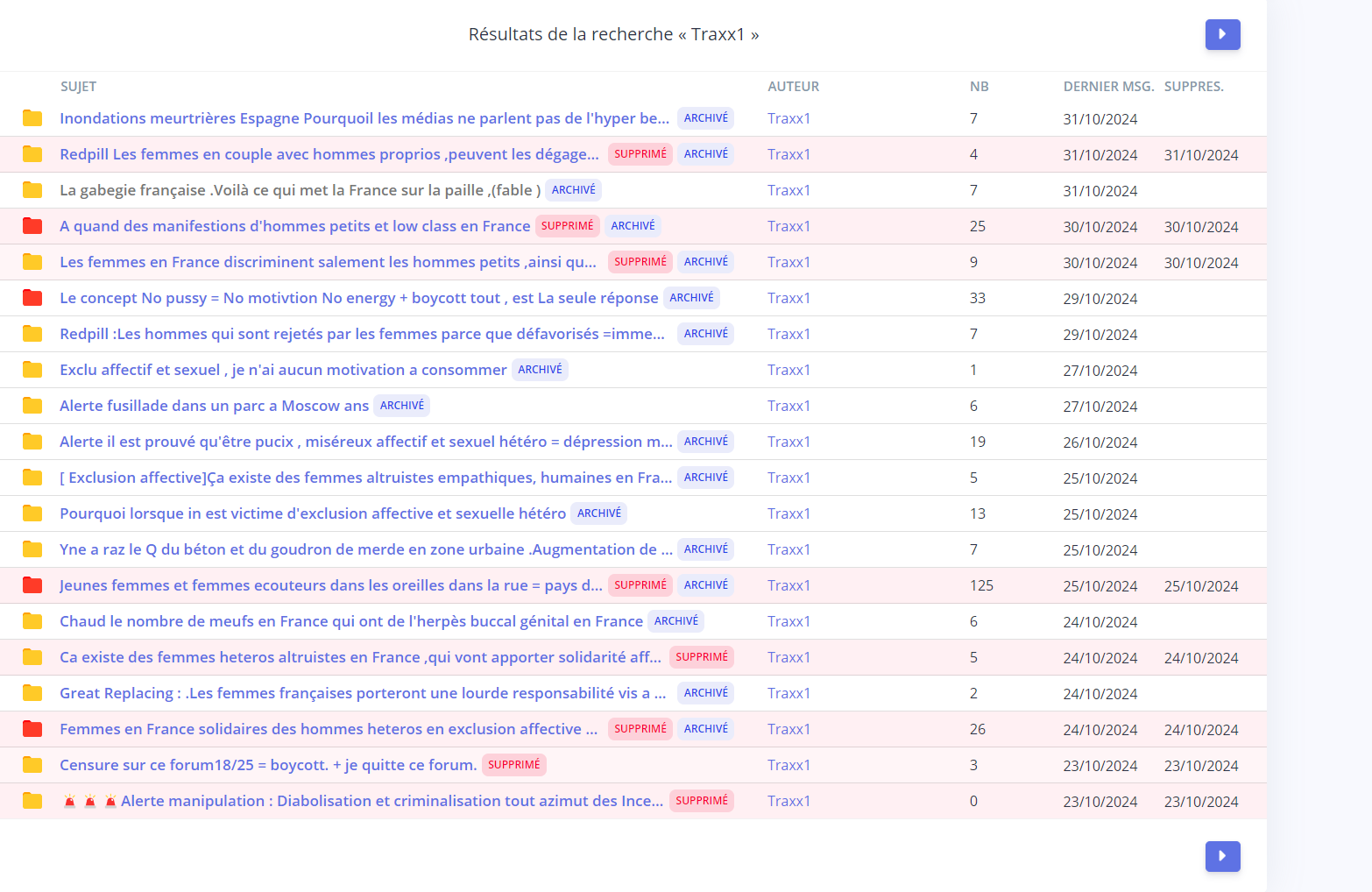The image size is (1372, 892).
Task: Click the yellow folder icon beside 'Censure sur ce forum18/25' topic
Action: 32,765
